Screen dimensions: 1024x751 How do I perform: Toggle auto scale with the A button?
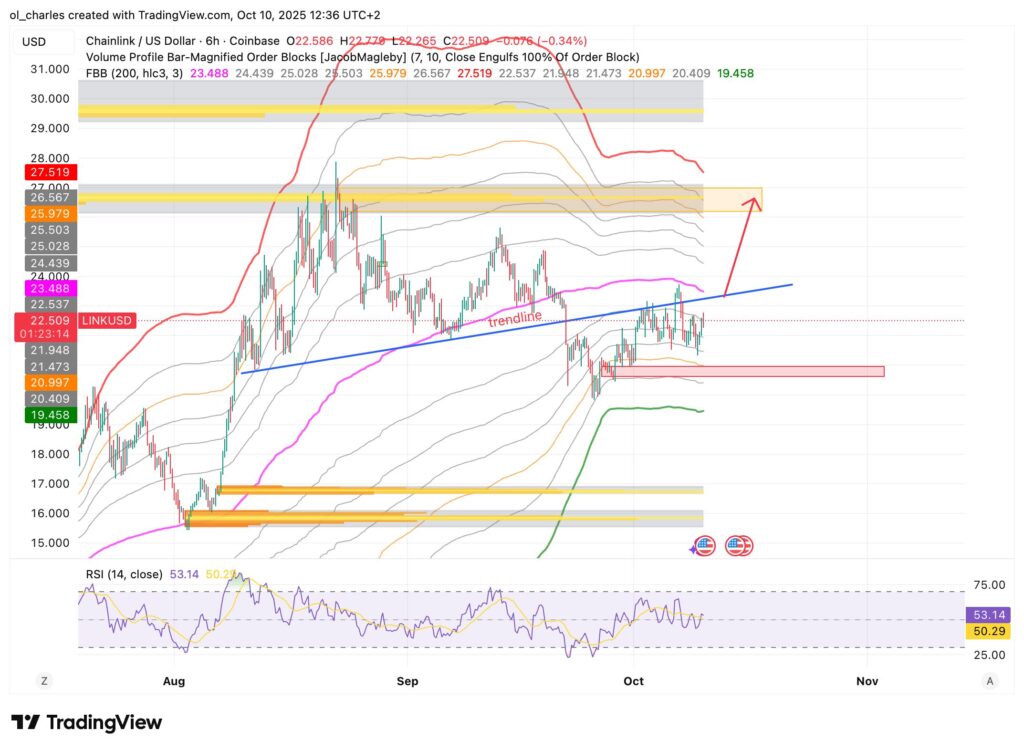(989, 680)
